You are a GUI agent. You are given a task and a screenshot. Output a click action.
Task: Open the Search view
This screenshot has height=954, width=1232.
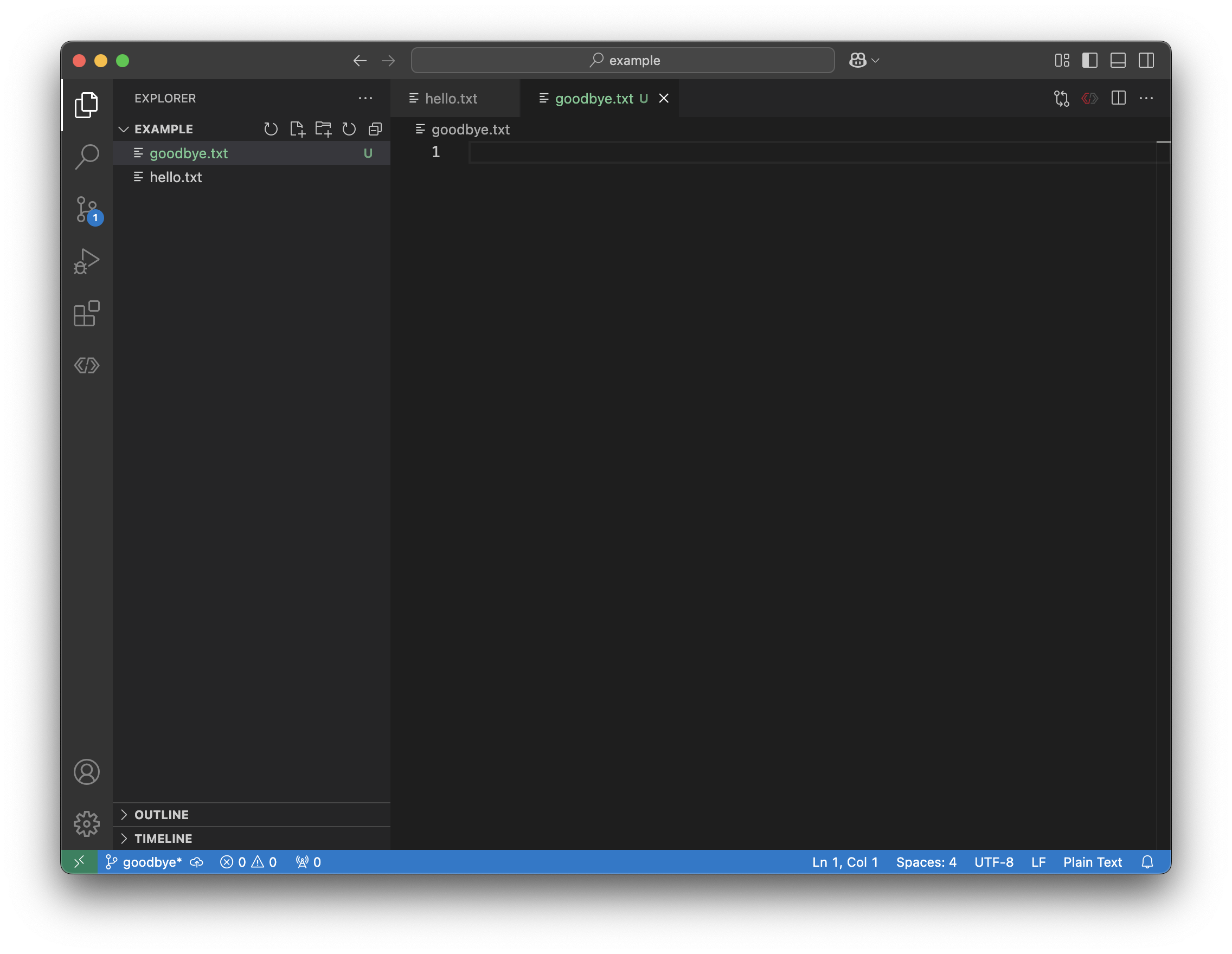click(86, 157)
